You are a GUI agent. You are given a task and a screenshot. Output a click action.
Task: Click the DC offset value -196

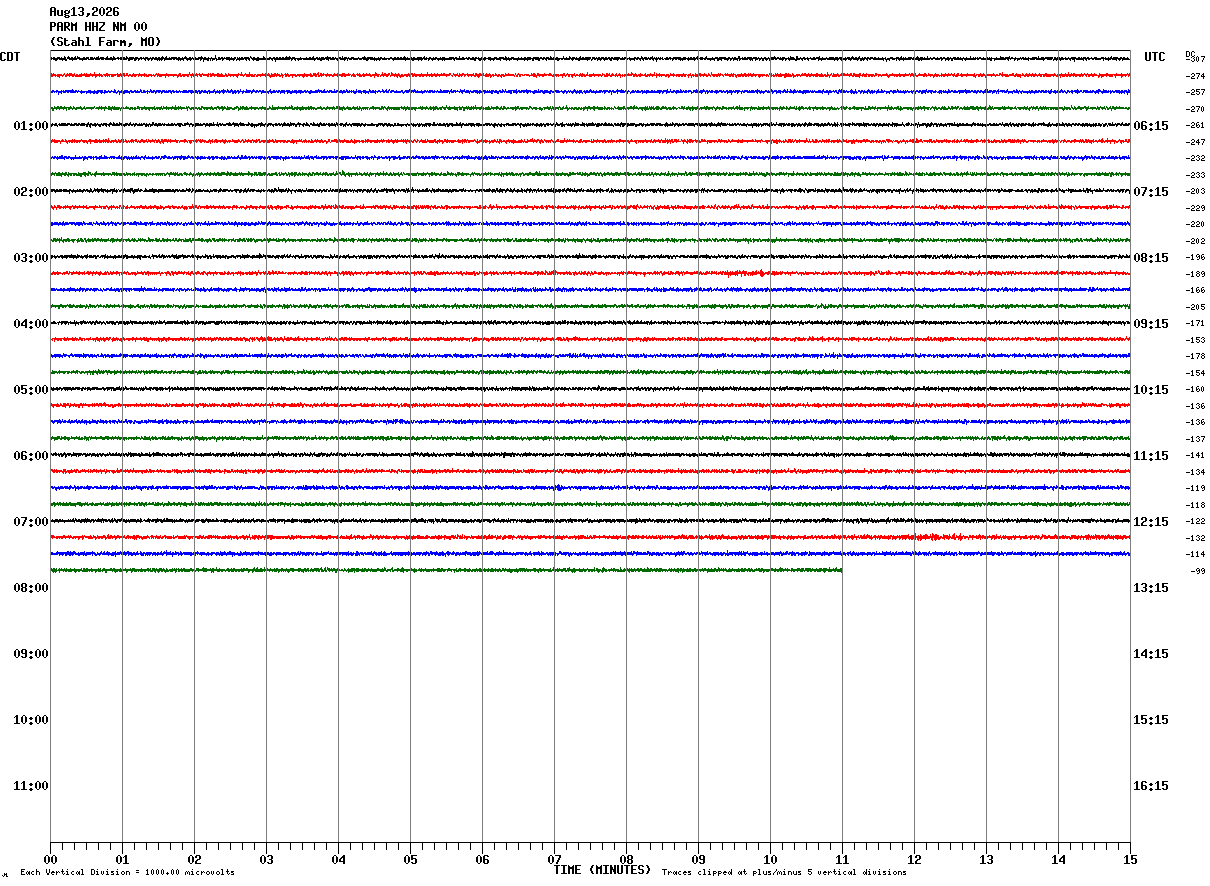pos(1196,258)
